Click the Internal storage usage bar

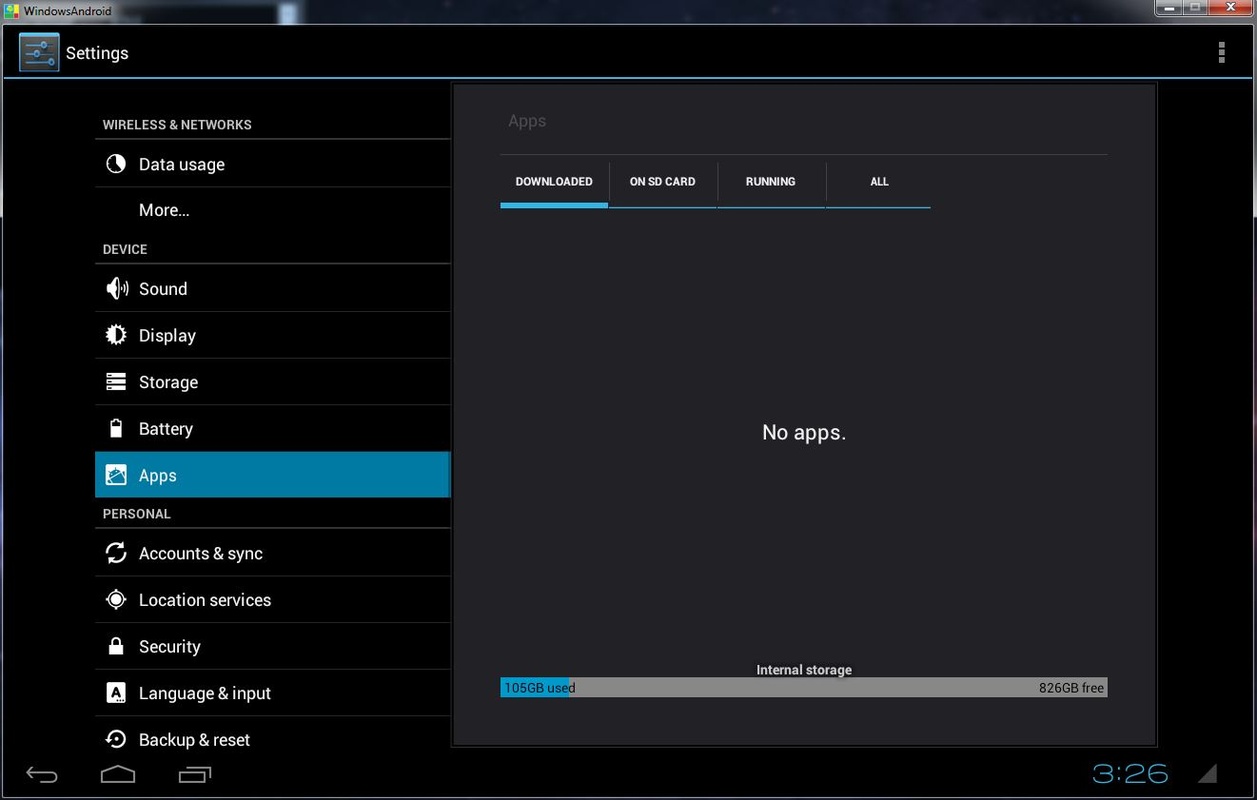pos(803,688)
